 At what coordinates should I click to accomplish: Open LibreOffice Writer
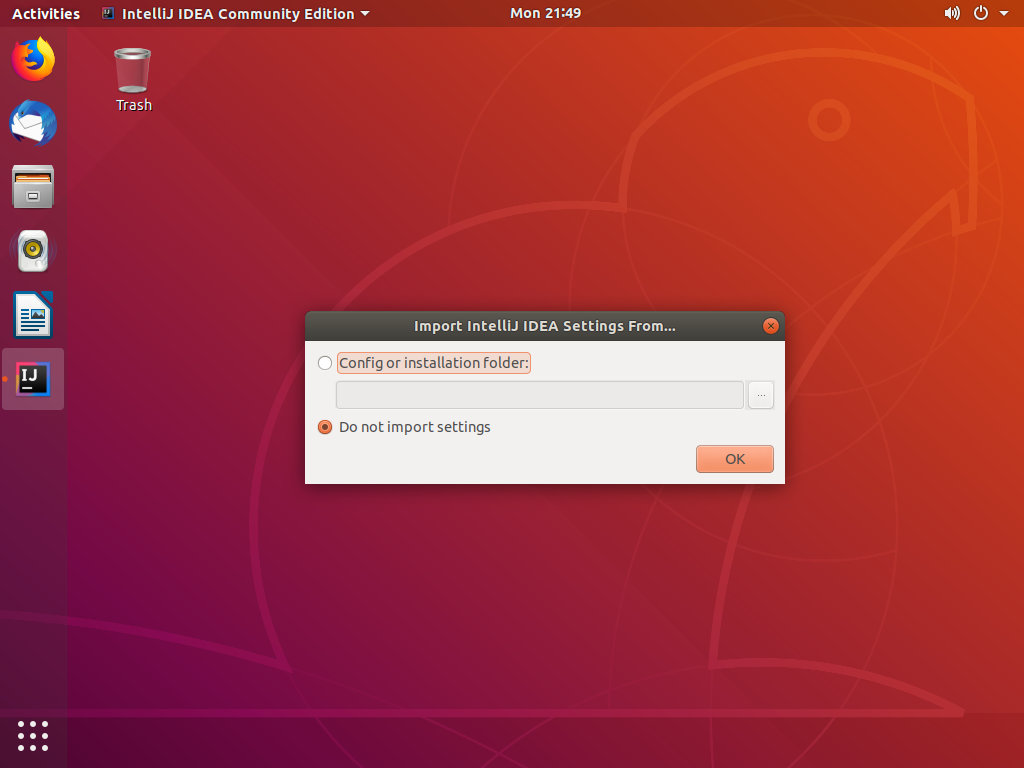(x=33, y=315)
